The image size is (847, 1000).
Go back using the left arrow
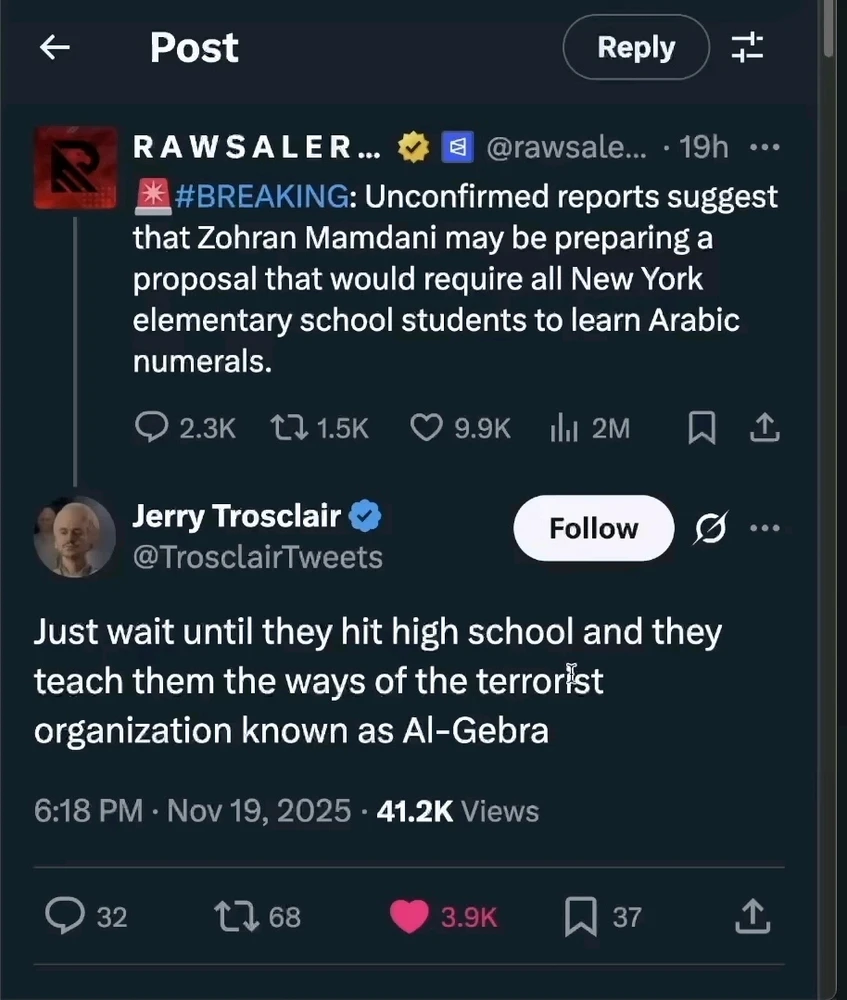click(54, 47)
